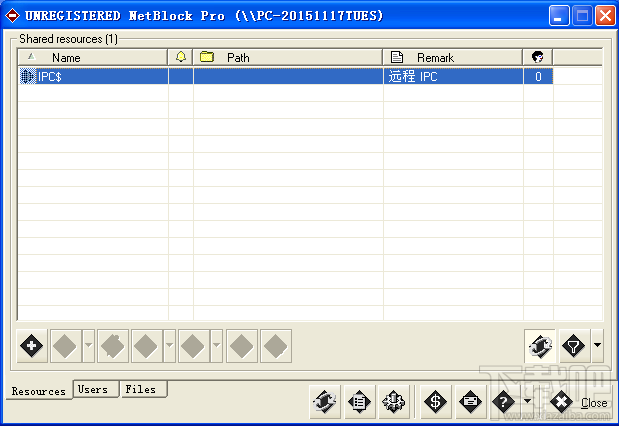619x426 pixels.
Task: Click the funnel filter icon
Action: (573, 346)
